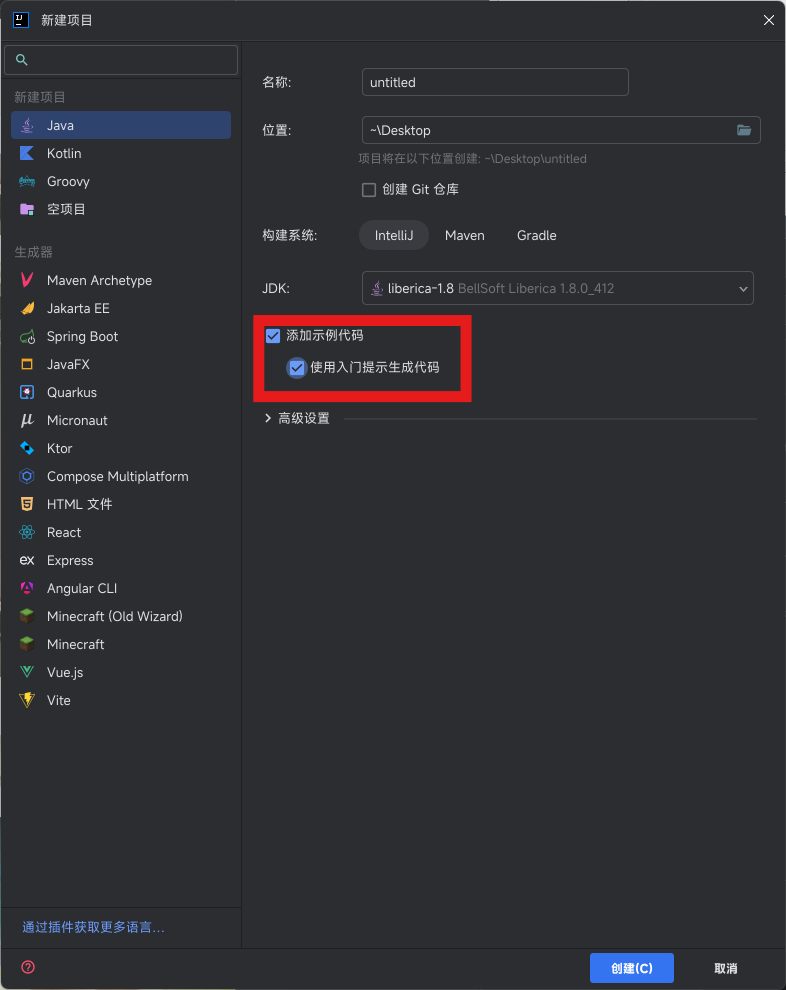Viewport: 786px width, 990px height.
Task: Click the React atom icon
Action: pos(27,532)
